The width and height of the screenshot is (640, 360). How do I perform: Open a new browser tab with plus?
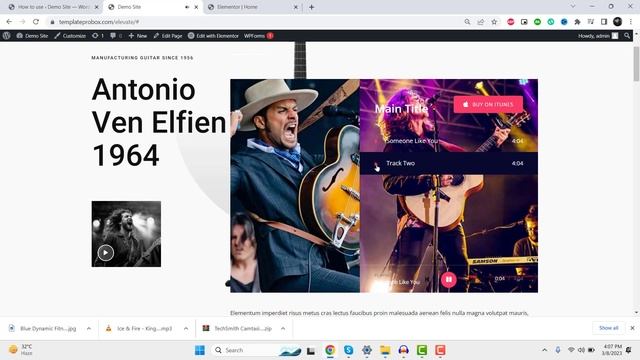[311, 7]
